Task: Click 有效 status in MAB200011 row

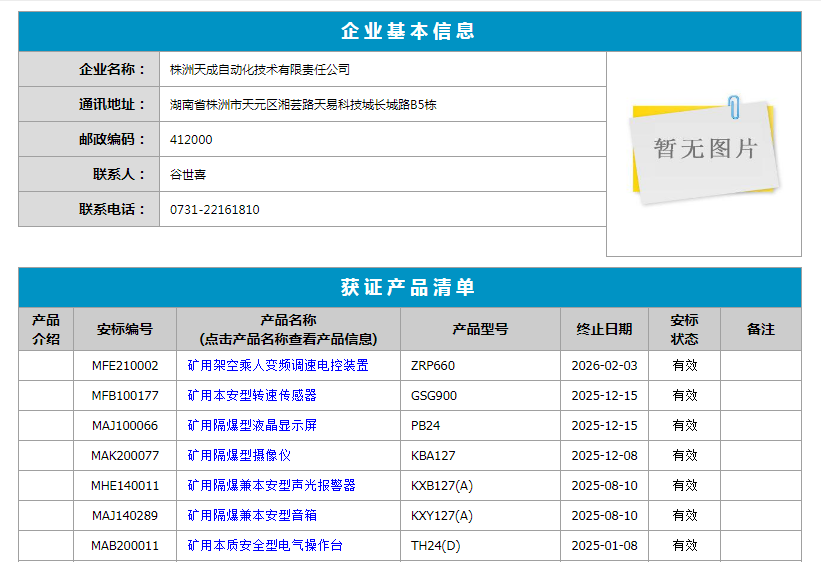Action: (x=685, y=546)
